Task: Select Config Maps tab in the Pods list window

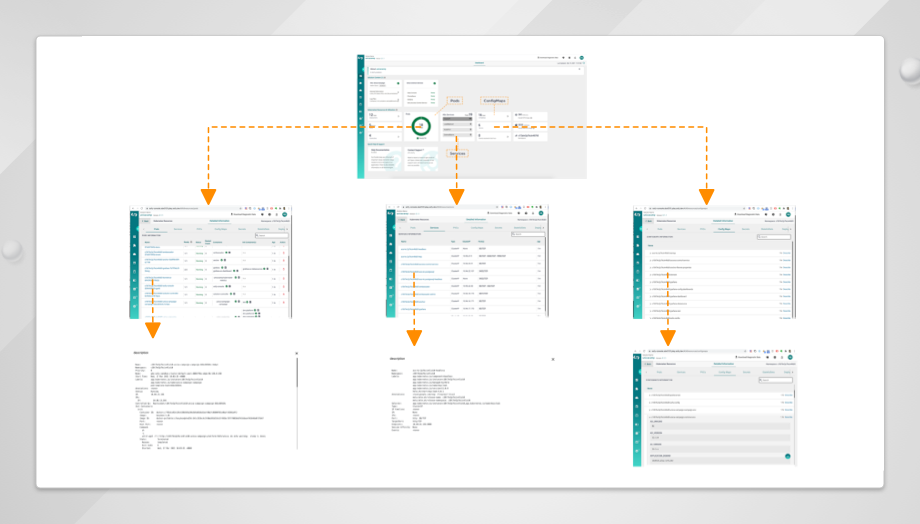Action: [221, 229]
